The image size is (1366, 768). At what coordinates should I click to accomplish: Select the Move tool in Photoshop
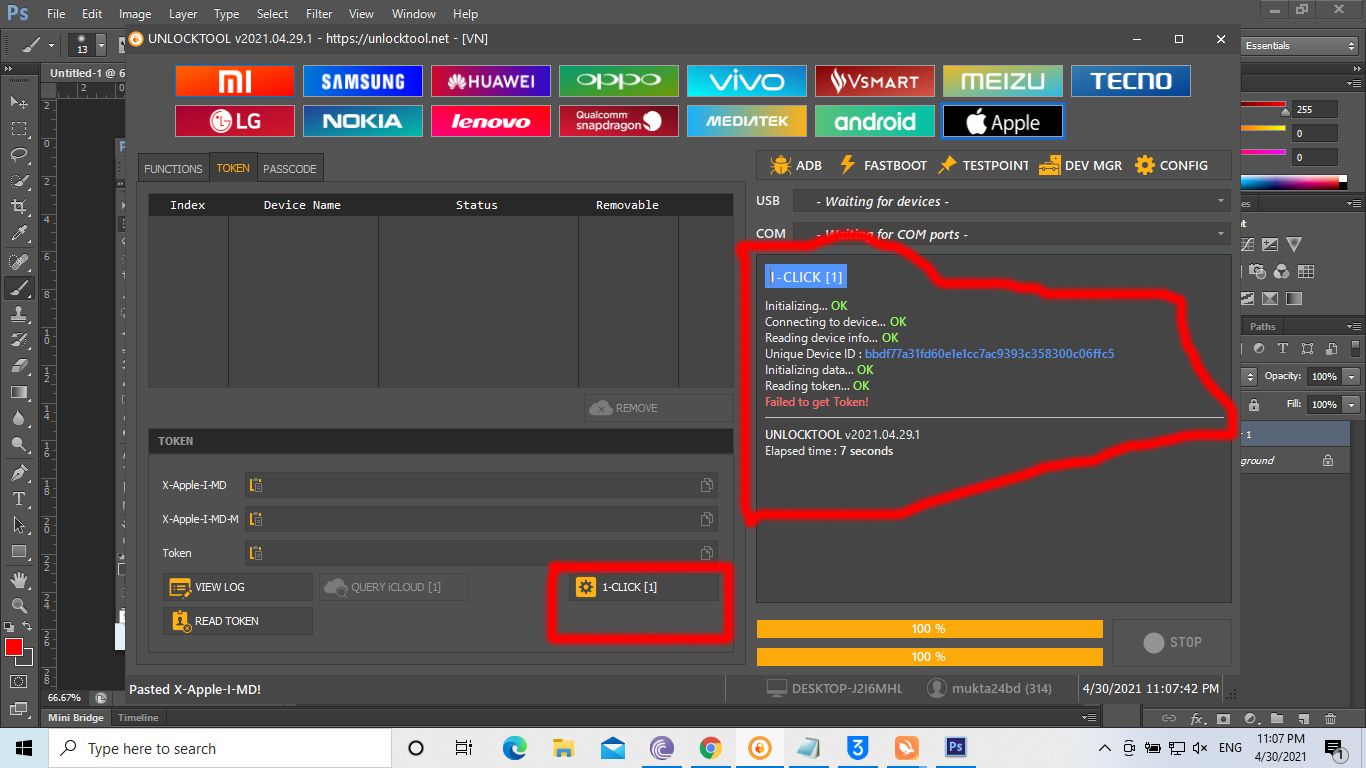[x=19, y=103]
